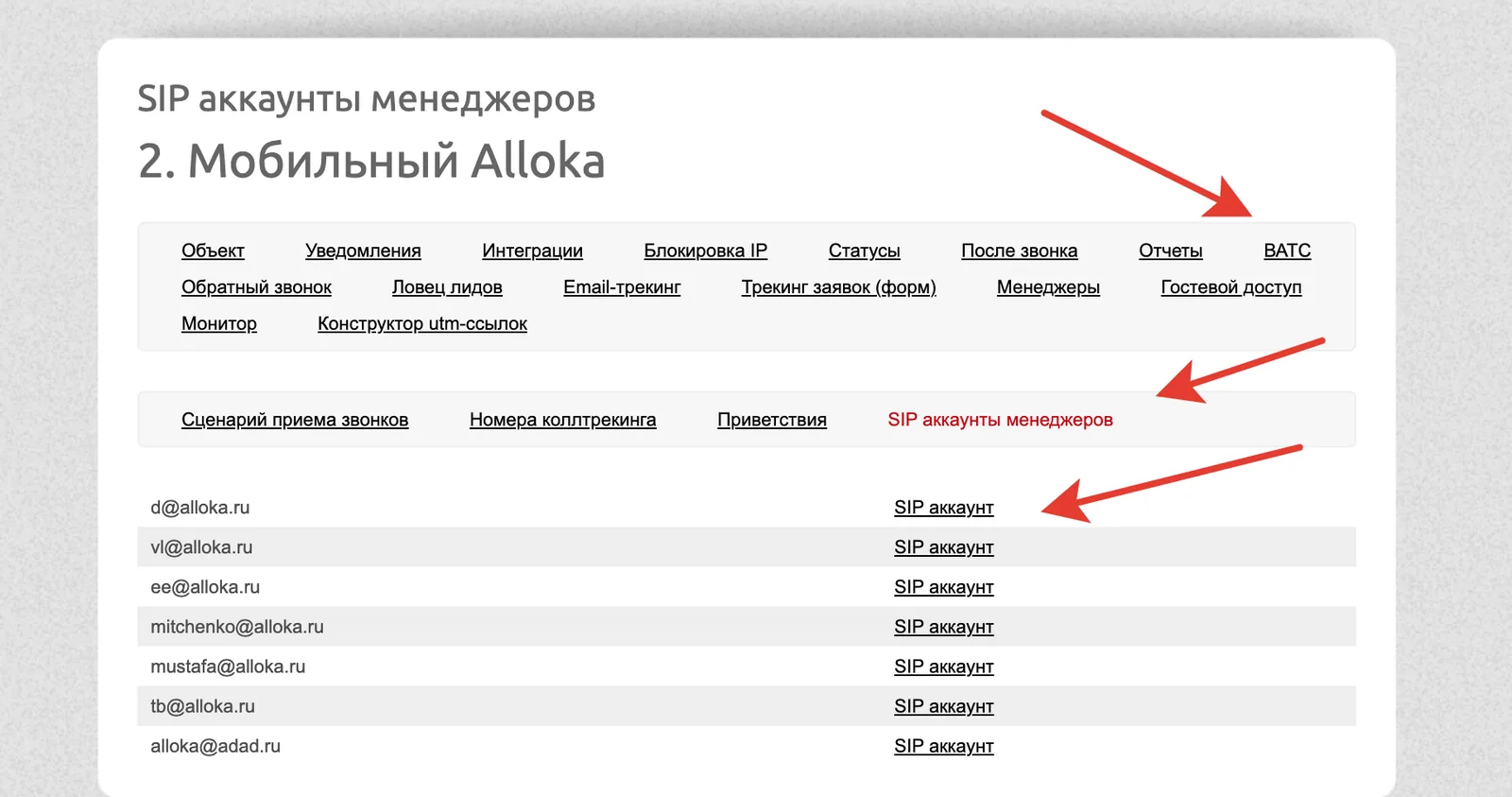Open SIP аккаунт for vl@alloka.ru
The image size is (1512, 797).
tap(944, 547)
